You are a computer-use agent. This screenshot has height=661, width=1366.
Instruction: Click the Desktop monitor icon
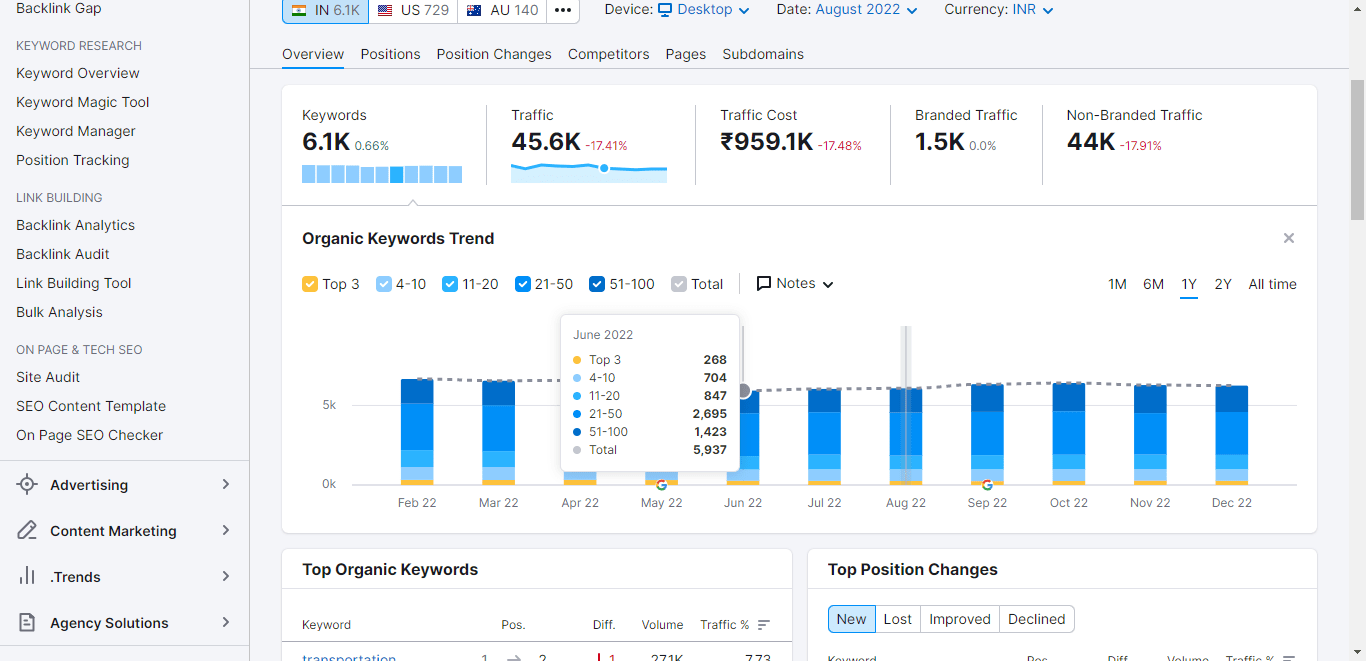click(665, 10)
